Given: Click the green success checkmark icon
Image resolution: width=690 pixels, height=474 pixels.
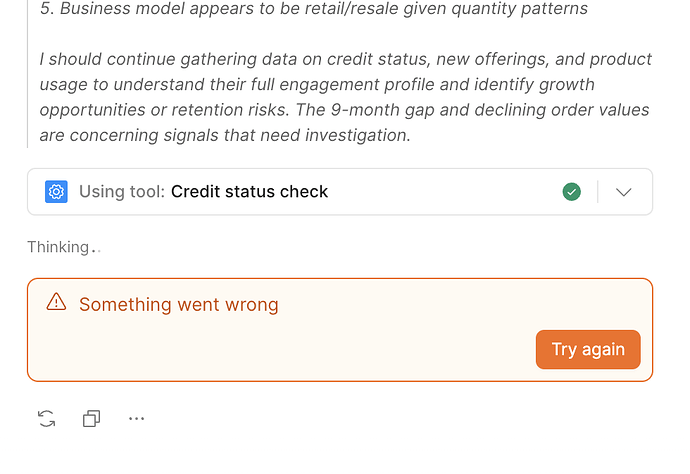Looking at the screenshot, I should (x=572, y=192).
